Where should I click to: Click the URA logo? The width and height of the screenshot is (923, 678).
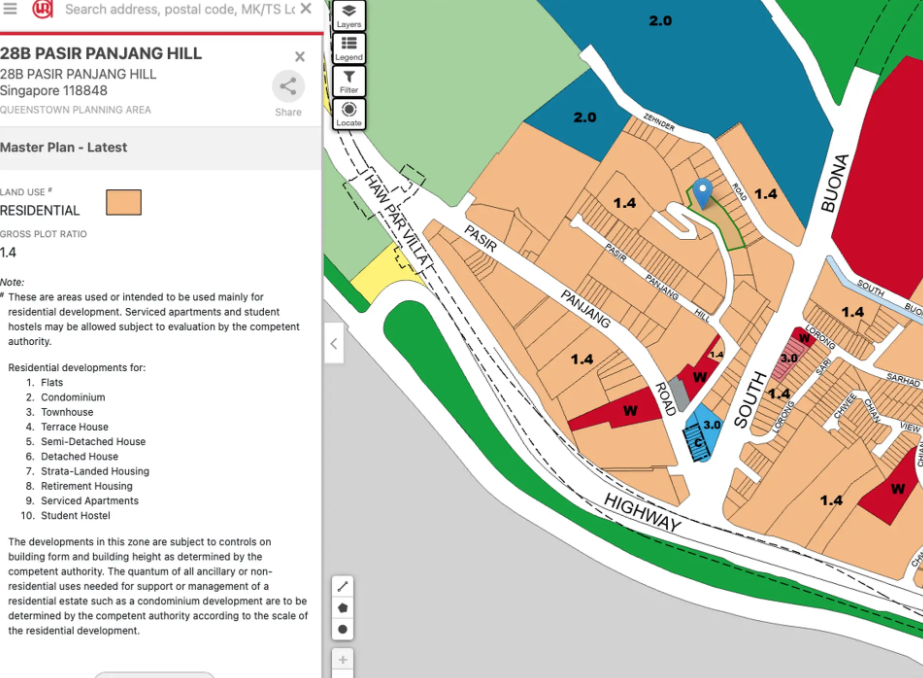click(42, 9)
